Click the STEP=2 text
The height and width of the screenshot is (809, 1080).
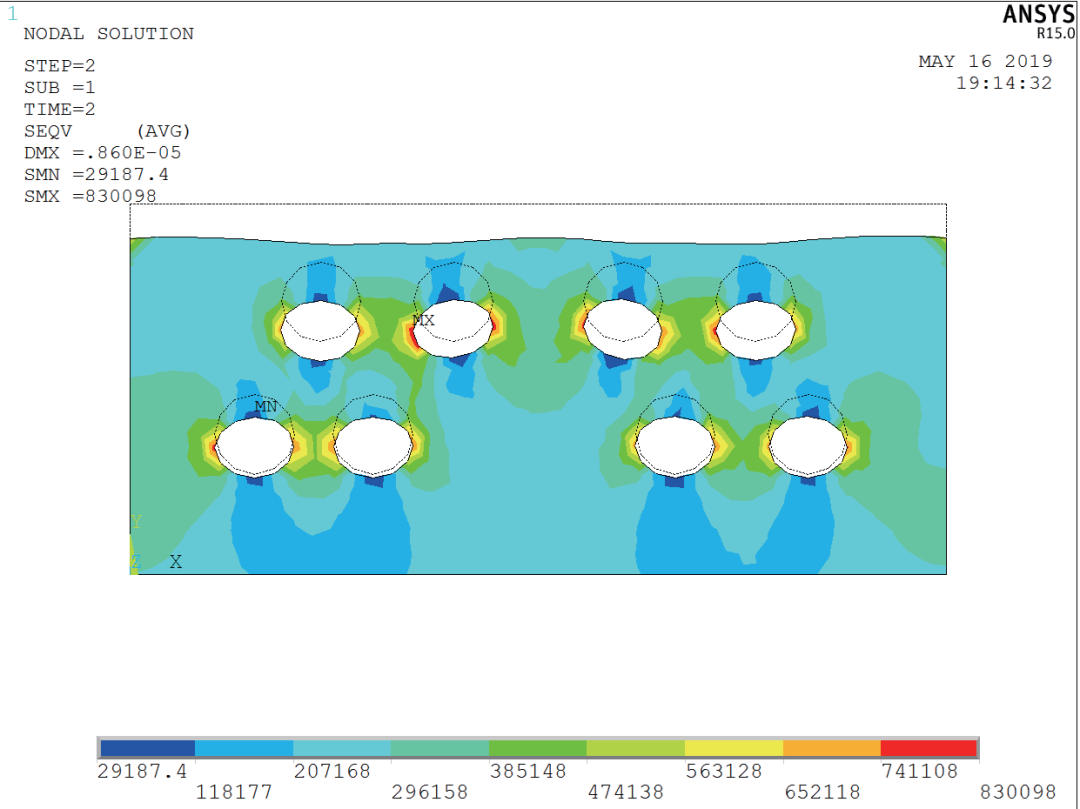(60, 66)
